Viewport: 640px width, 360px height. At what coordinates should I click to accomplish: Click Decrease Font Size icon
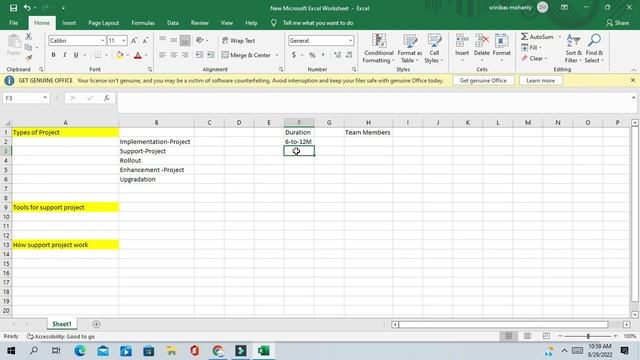[145, 40]
